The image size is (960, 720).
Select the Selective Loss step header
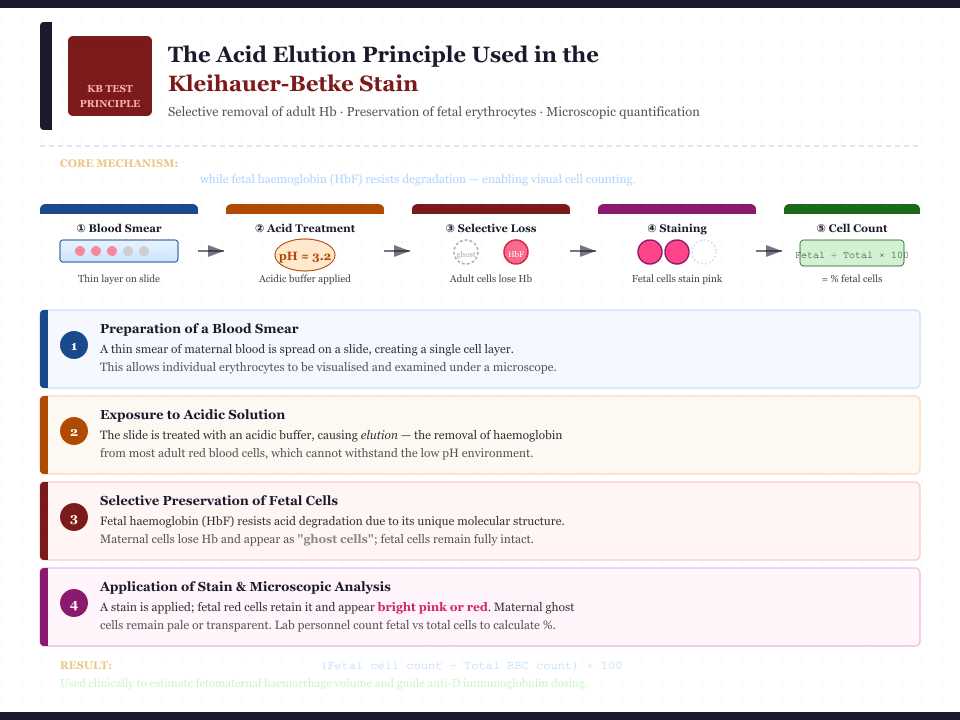pos(491,228)
